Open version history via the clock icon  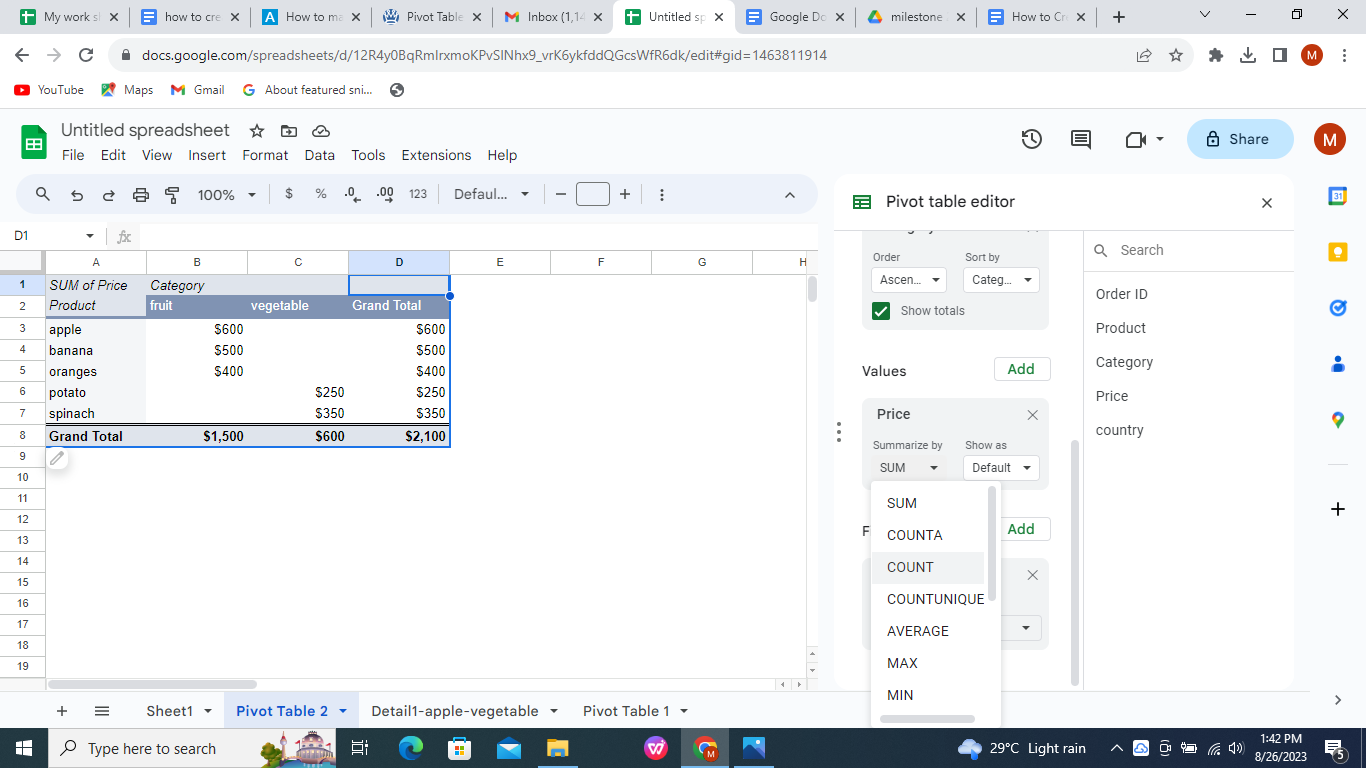coord(1031,139)
